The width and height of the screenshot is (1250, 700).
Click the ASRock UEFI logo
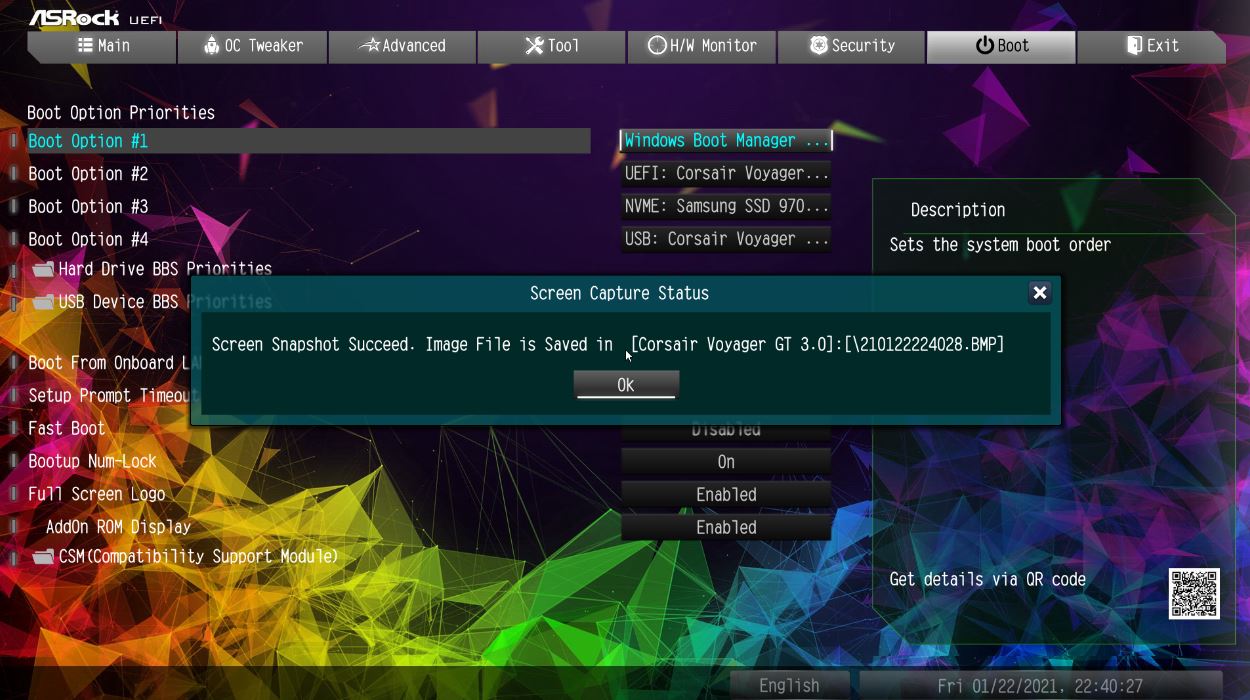95,18
